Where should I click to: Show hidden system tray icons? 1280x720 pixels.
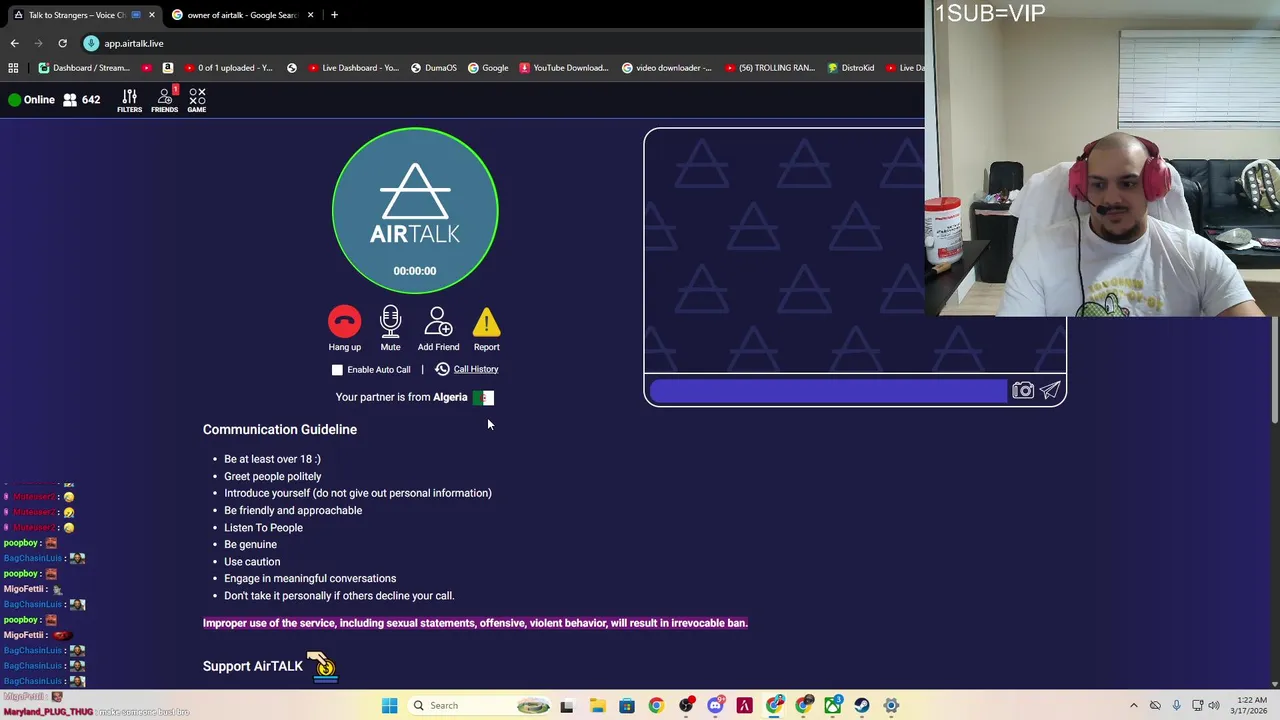[x=1133, y=706]
